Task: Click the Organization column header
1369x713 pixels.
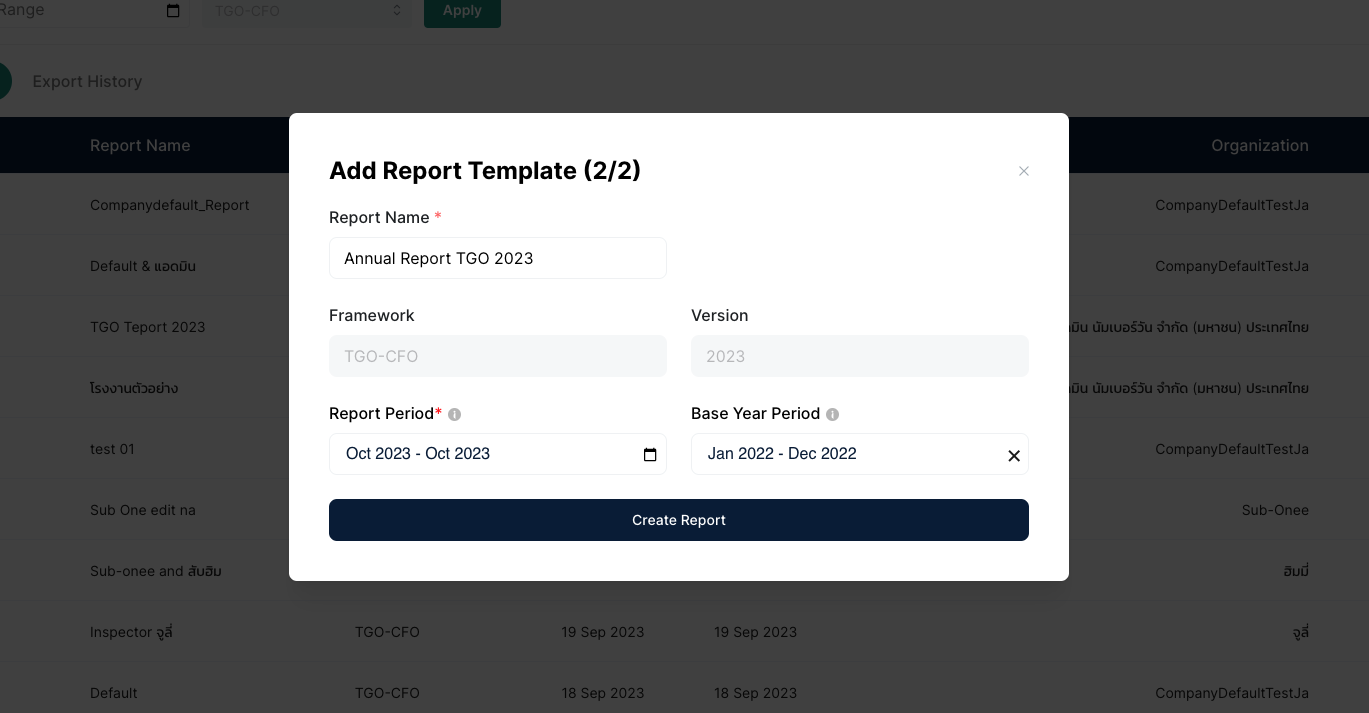Action: click(1259, 145)
